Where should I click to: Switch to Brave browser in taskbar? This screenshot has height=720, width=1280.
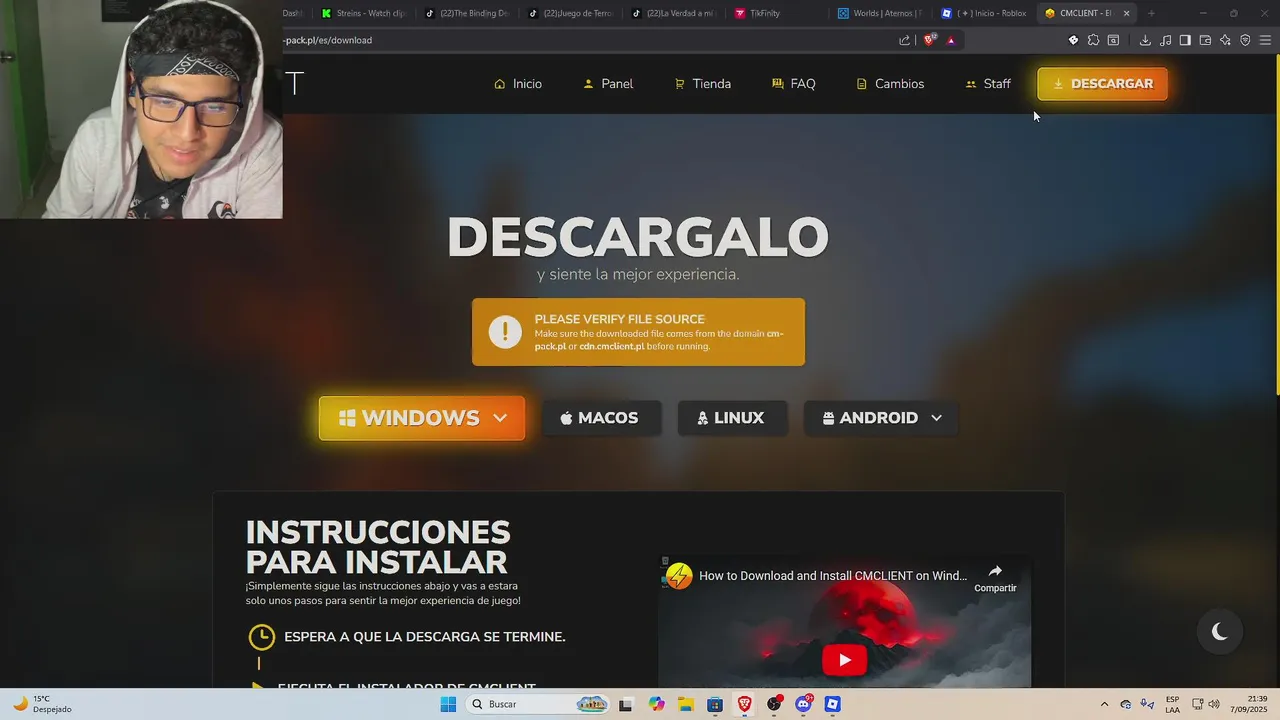745,704
